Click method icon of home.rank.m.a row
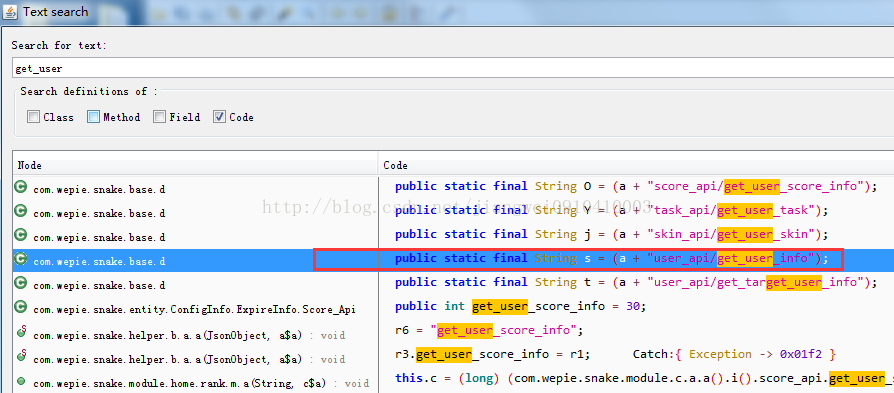This screenshot has height=393, width=894. coord(21,380)
